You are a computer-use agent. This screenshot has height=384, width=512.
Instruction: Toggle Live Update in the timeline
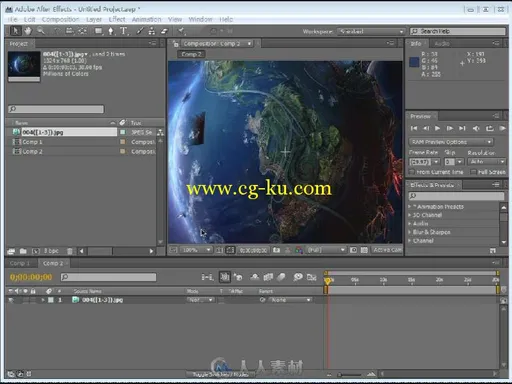pos(225,277)
